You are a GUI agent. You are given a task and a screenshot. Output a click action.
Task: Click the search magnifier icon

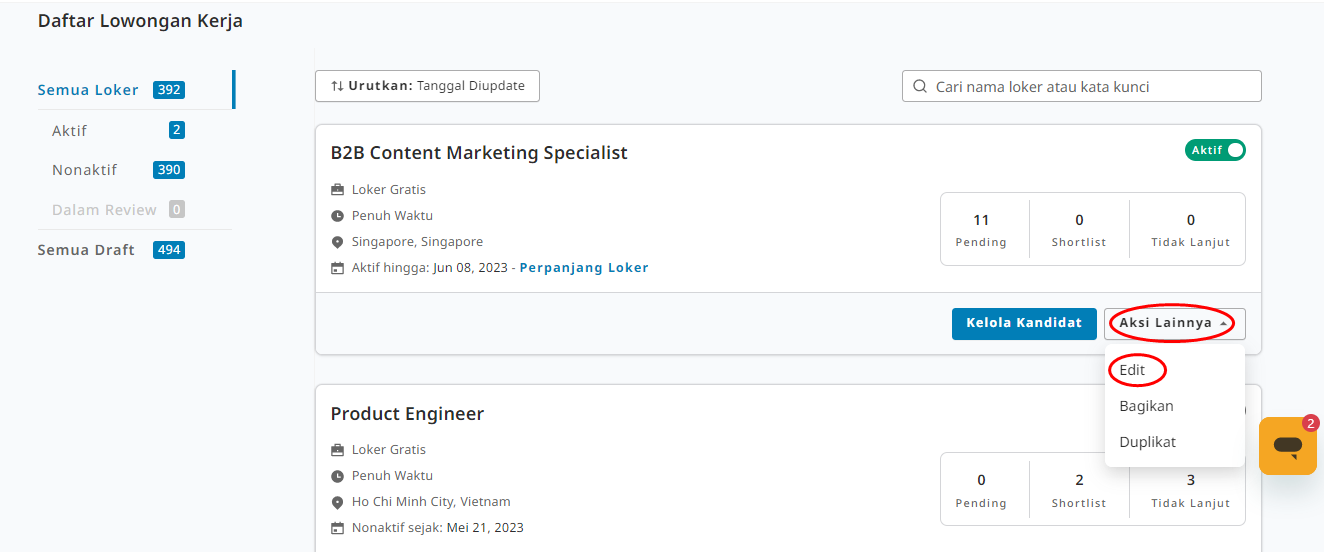(919, 87)
